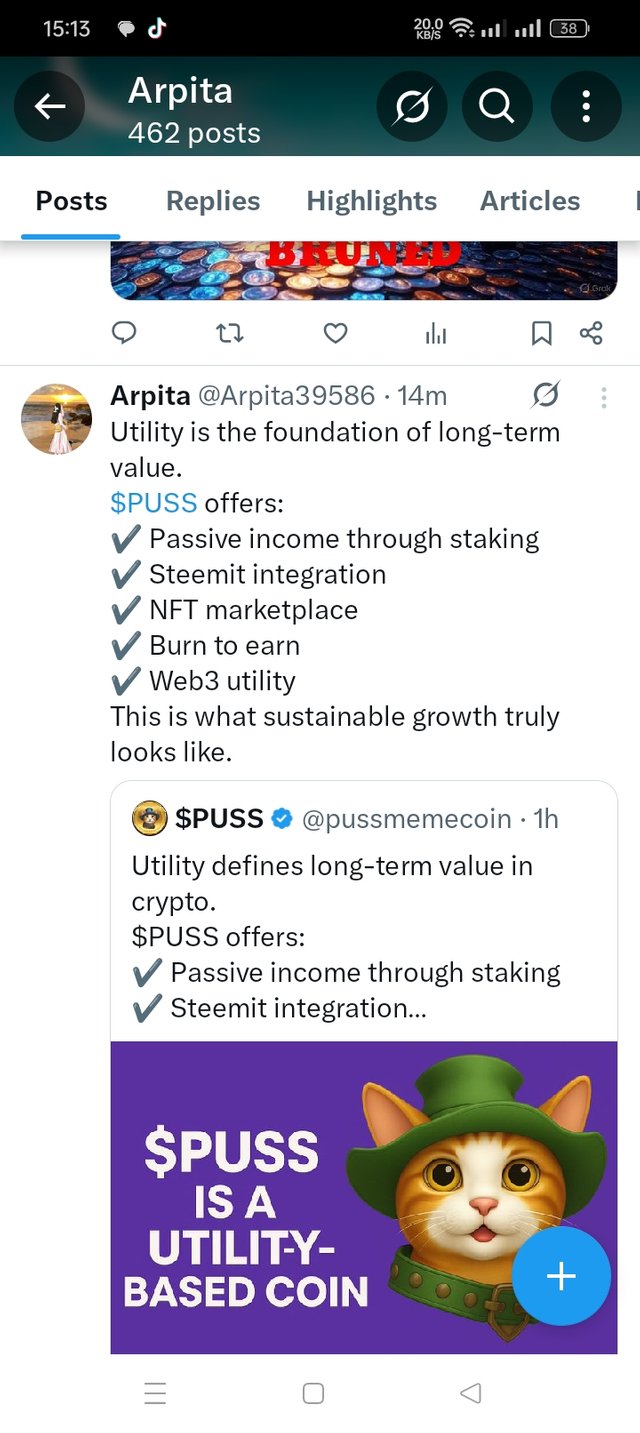This screenshot has width=640, height=1433.
Task: Share the post via share icon
Action: 591,333
